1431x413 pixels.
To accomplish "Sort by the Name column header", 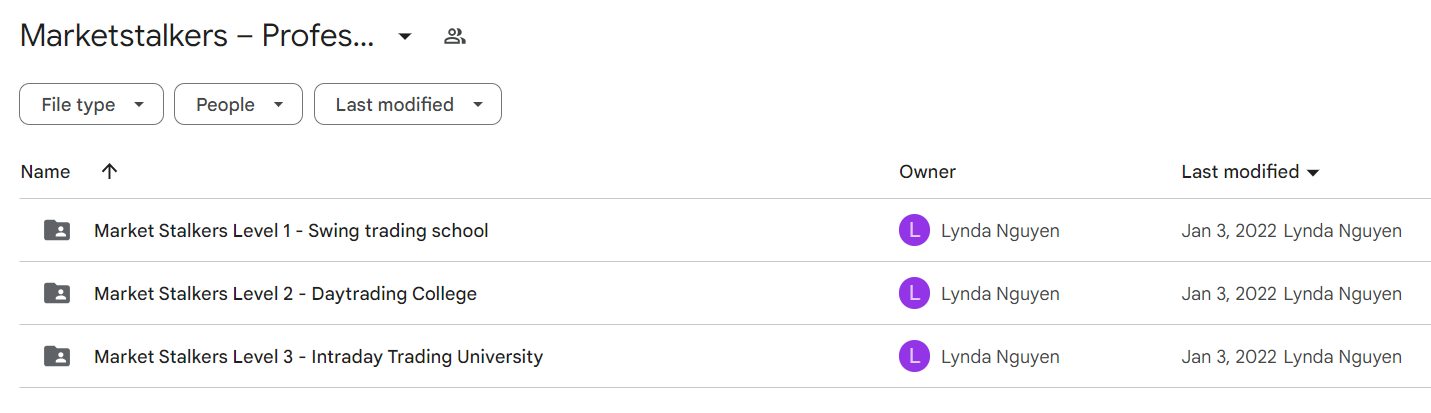I will click(x=45, y=171).
